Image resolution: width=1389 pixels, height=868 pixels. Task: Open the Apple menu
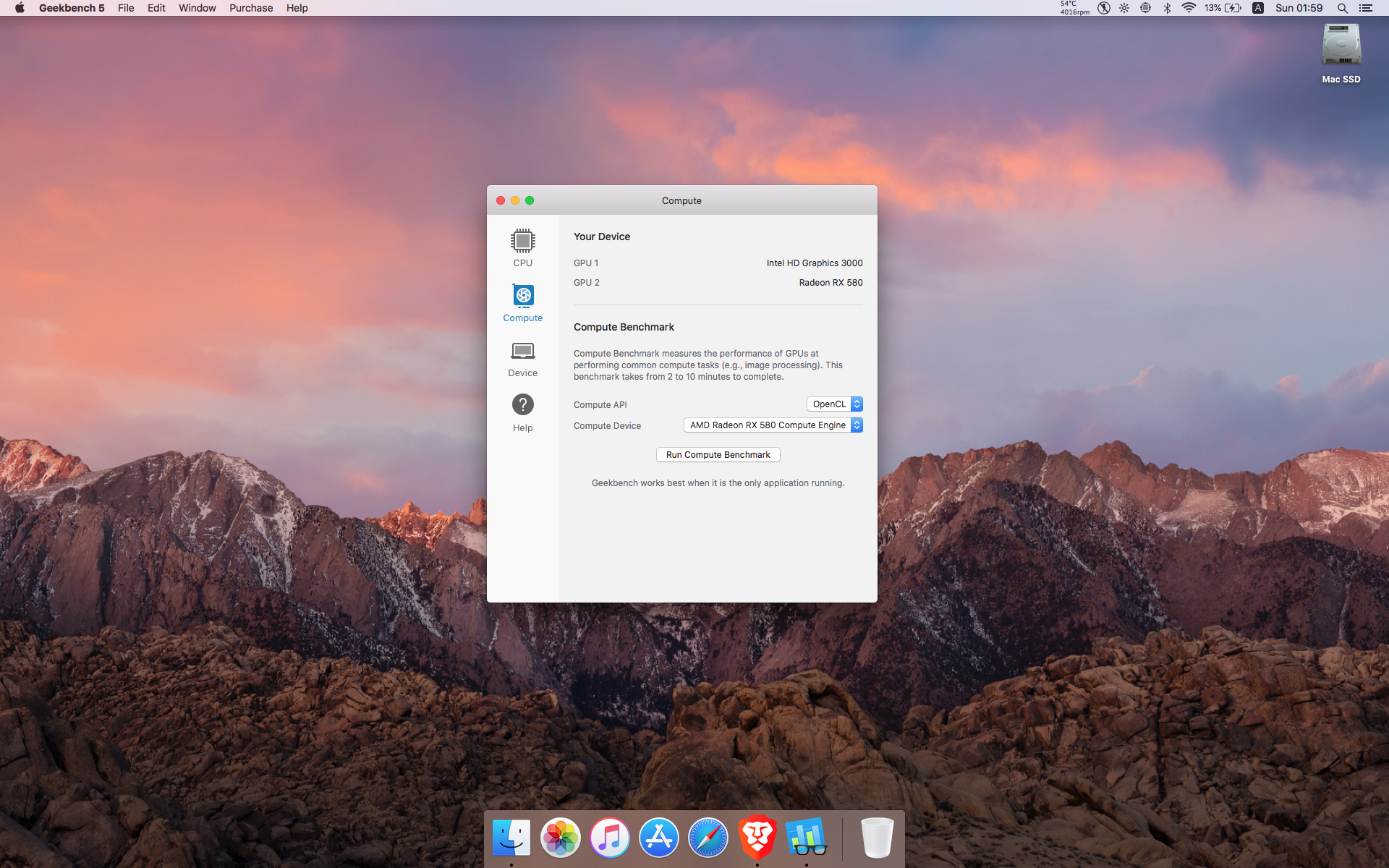[x=20, y=8]
